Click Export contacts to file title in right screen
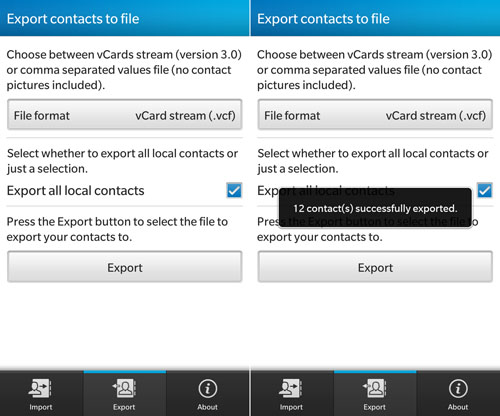 323,19
